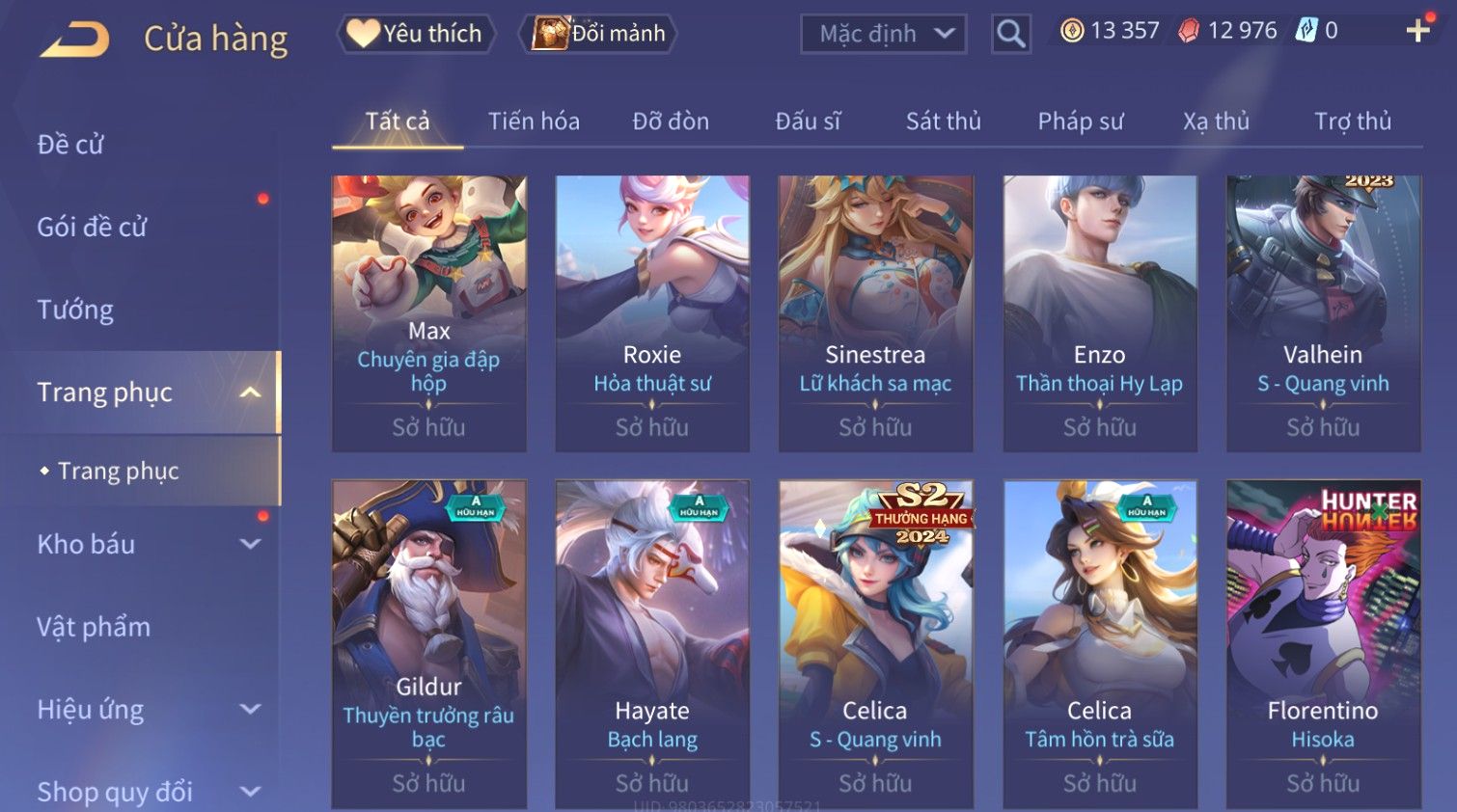Select the Tiến hóa tab
This screenshot has width=1457, height=812.
[534, 122]
